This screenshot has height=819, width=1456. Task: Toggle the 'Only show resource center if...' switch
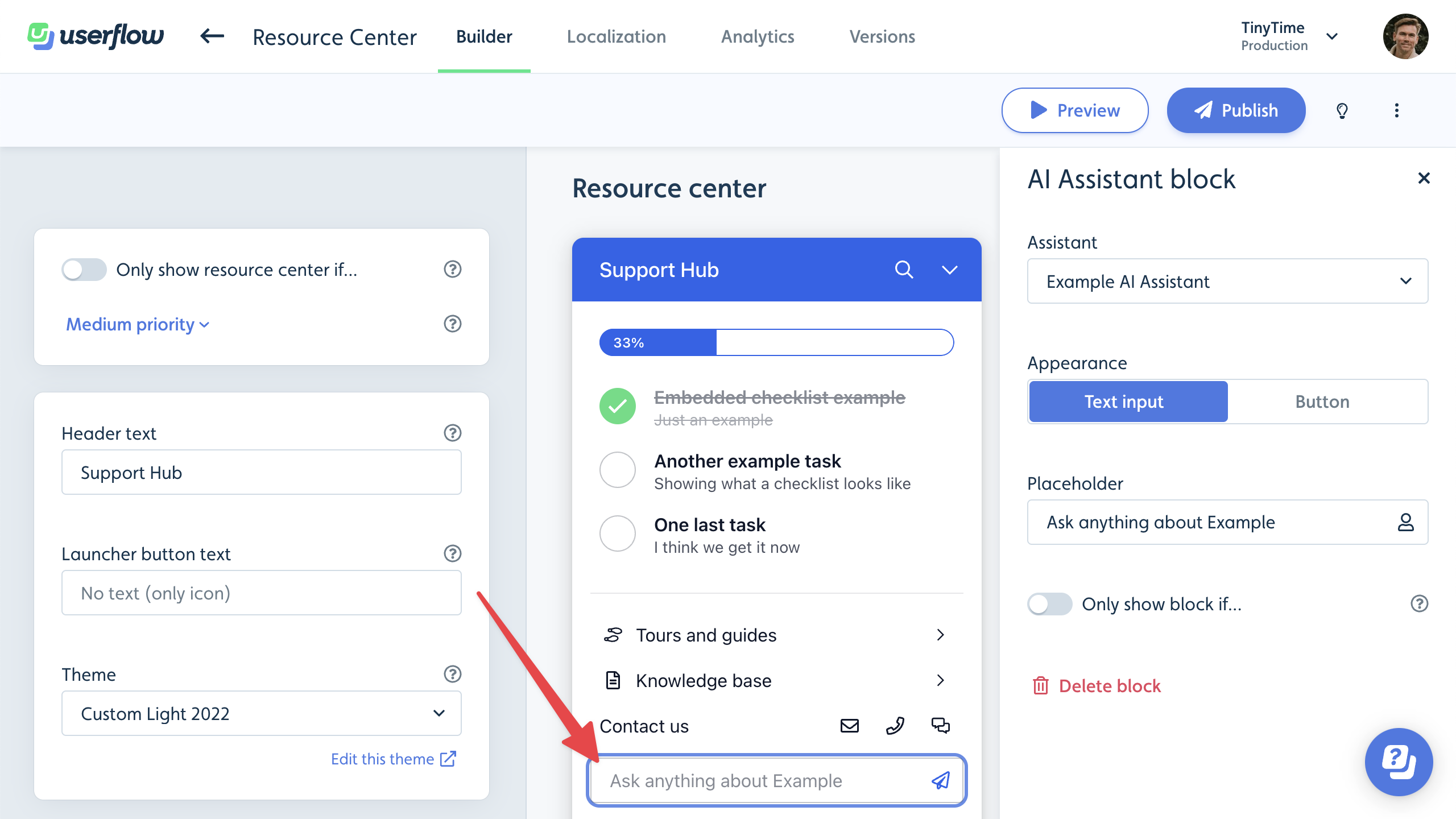pos(84,268)
